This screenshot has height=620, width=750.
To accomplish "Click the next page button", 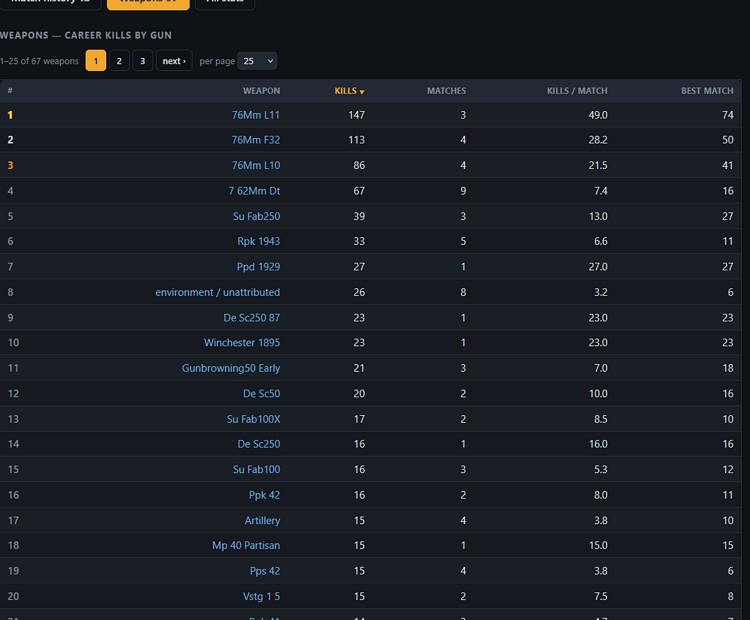I will point(174,61).
